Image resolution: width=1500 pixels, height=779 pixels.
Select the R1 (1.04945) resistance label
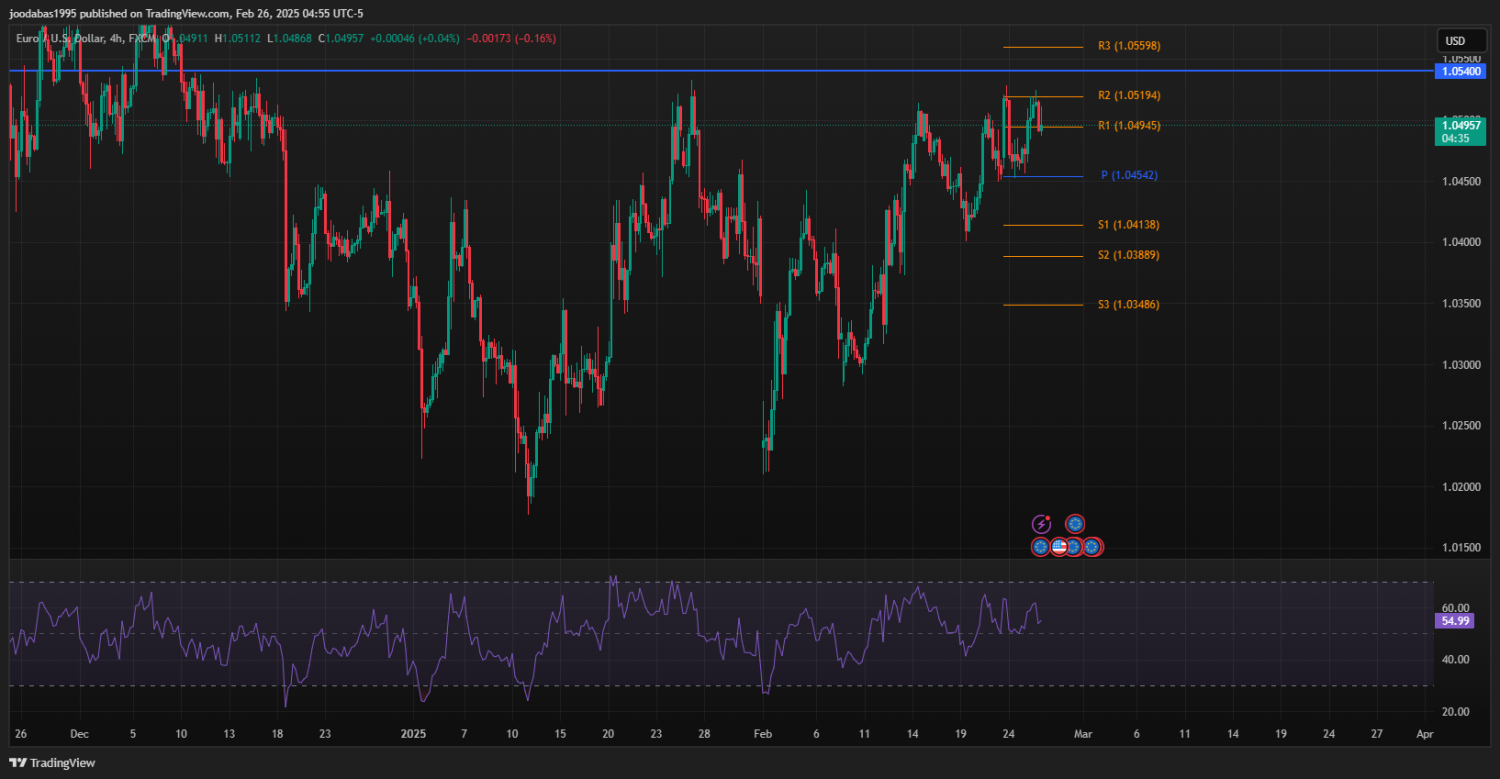[x=1128, y=126]
